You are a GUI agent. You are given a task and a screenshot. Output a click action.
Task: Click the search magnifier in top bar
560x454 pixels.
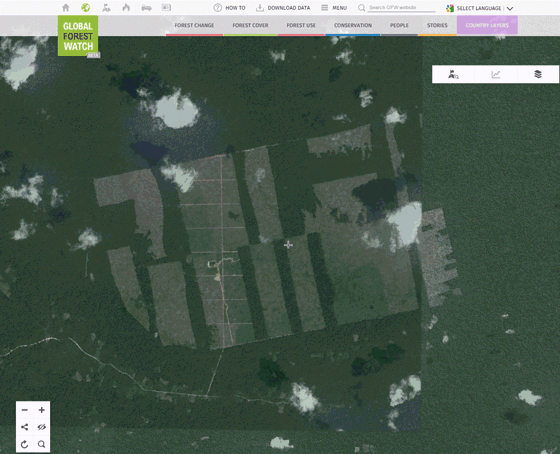pos(361,8)
